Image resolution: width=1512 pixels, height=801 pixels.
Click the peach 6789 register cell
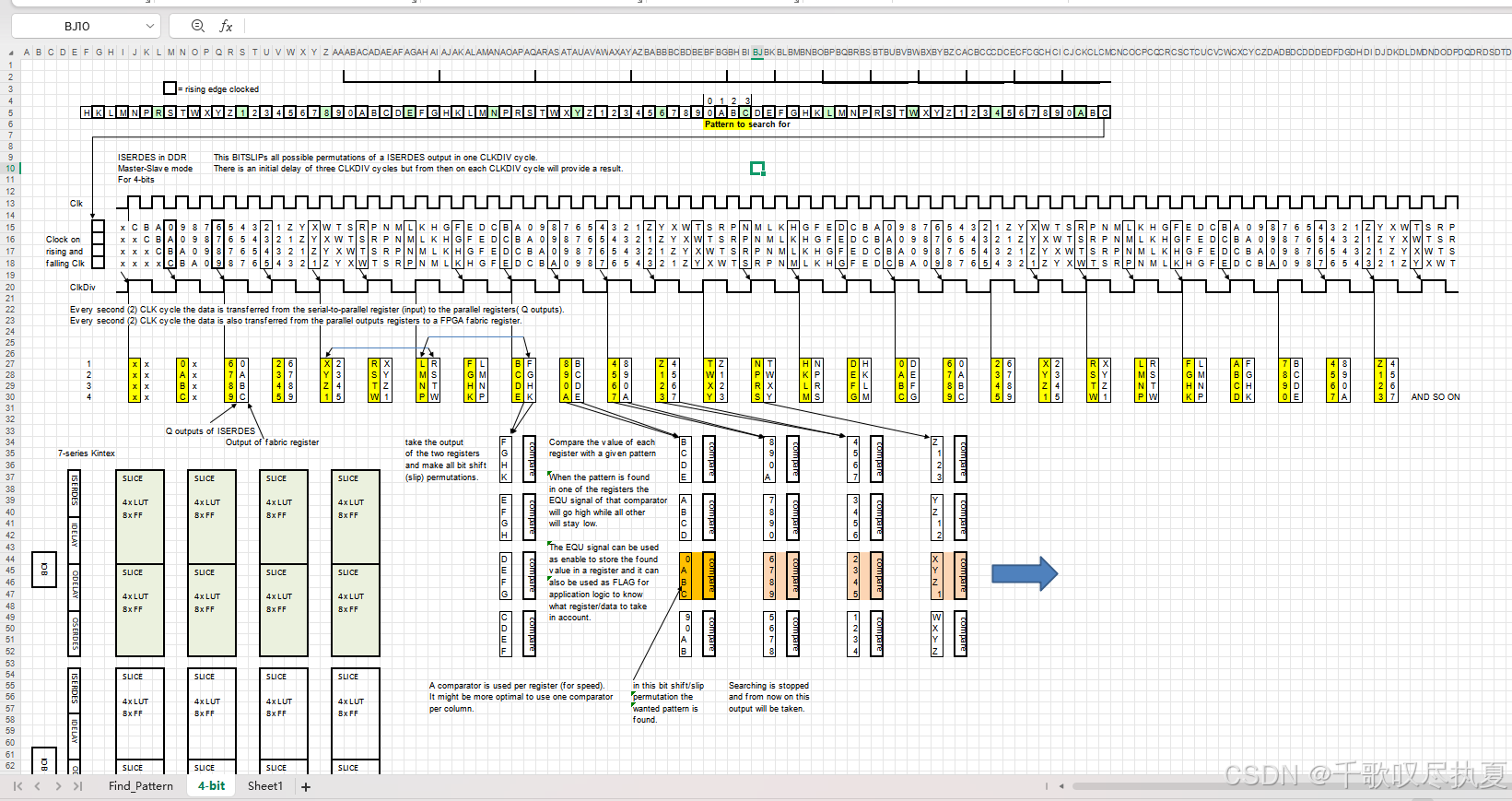pyautogui.click(x=771, y=576)
